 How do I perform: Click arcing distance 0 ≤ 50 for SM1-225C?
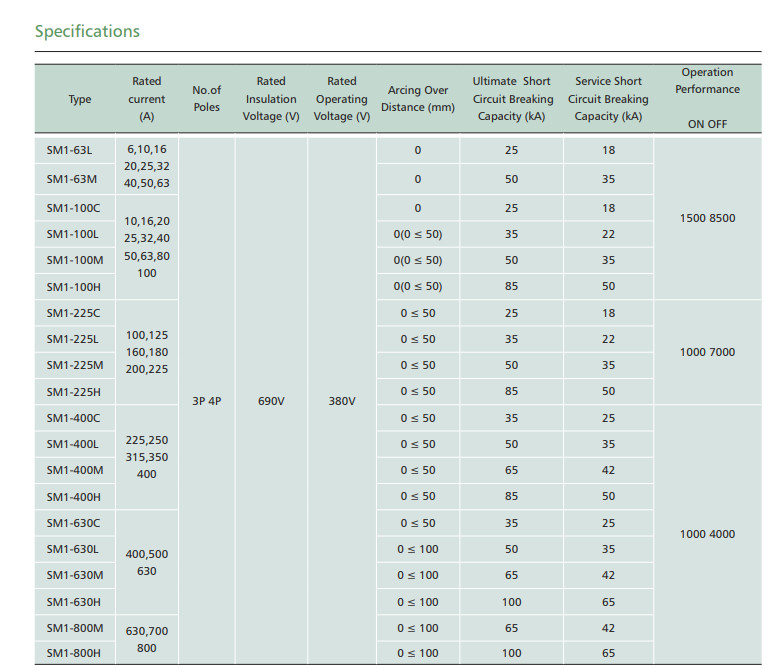[x=418, y=313]
